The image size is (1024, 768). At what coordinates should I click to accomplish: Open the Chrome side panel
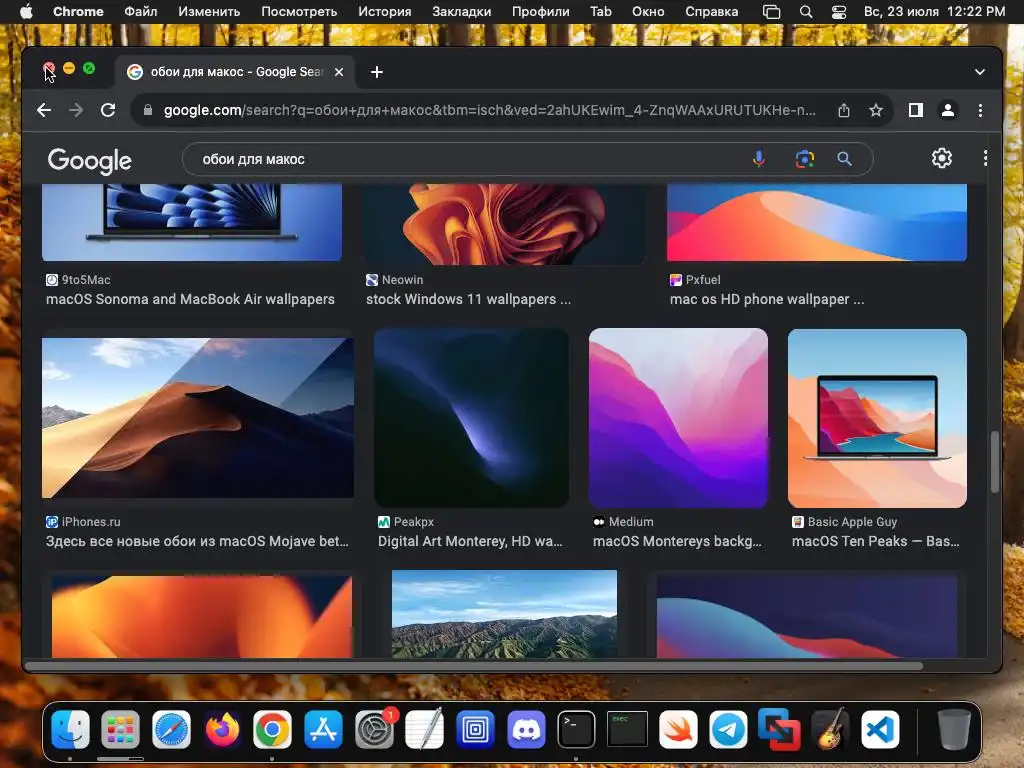[x=916, y=110]
